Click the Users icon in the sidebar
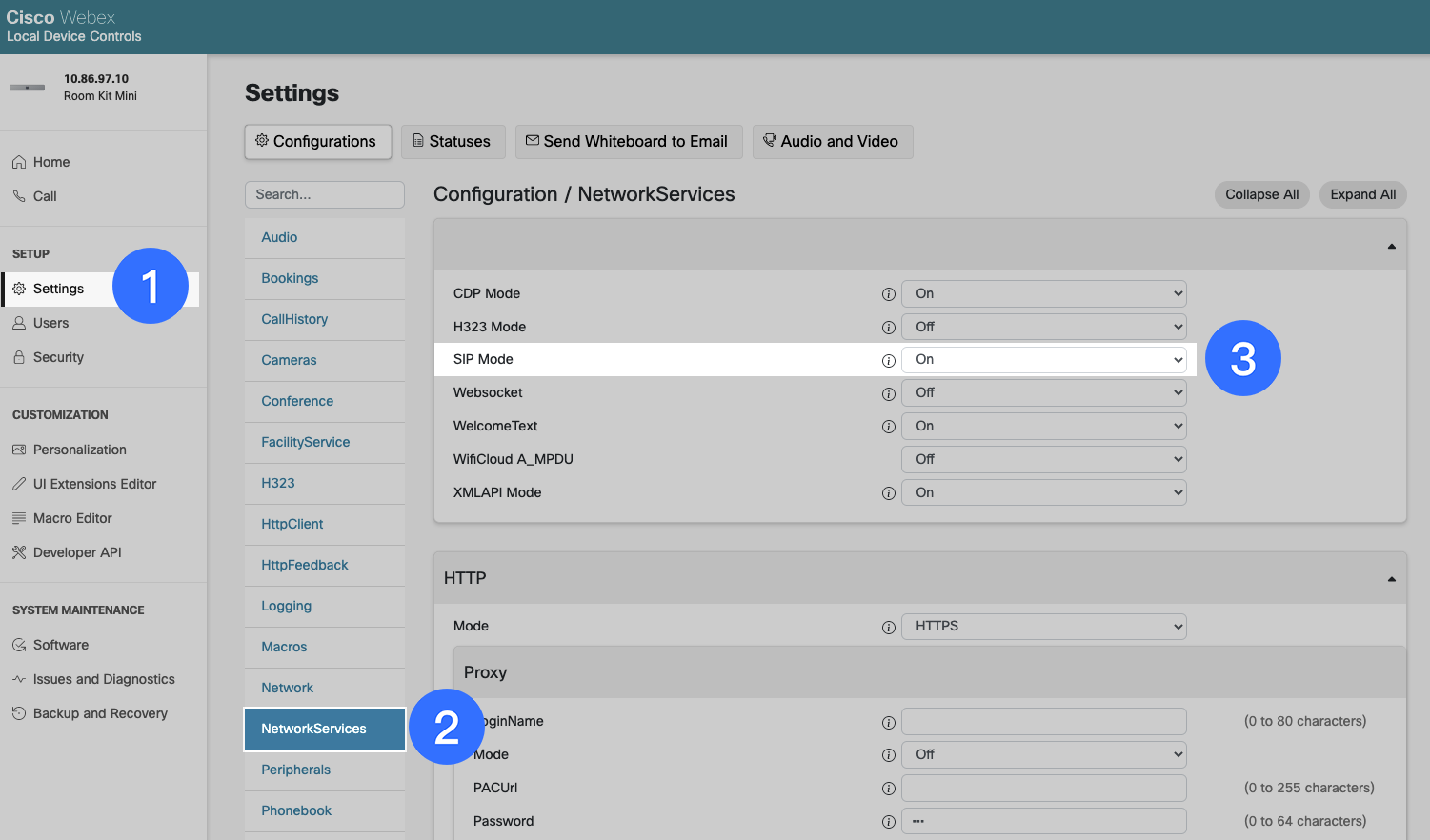 click(21, 323)
